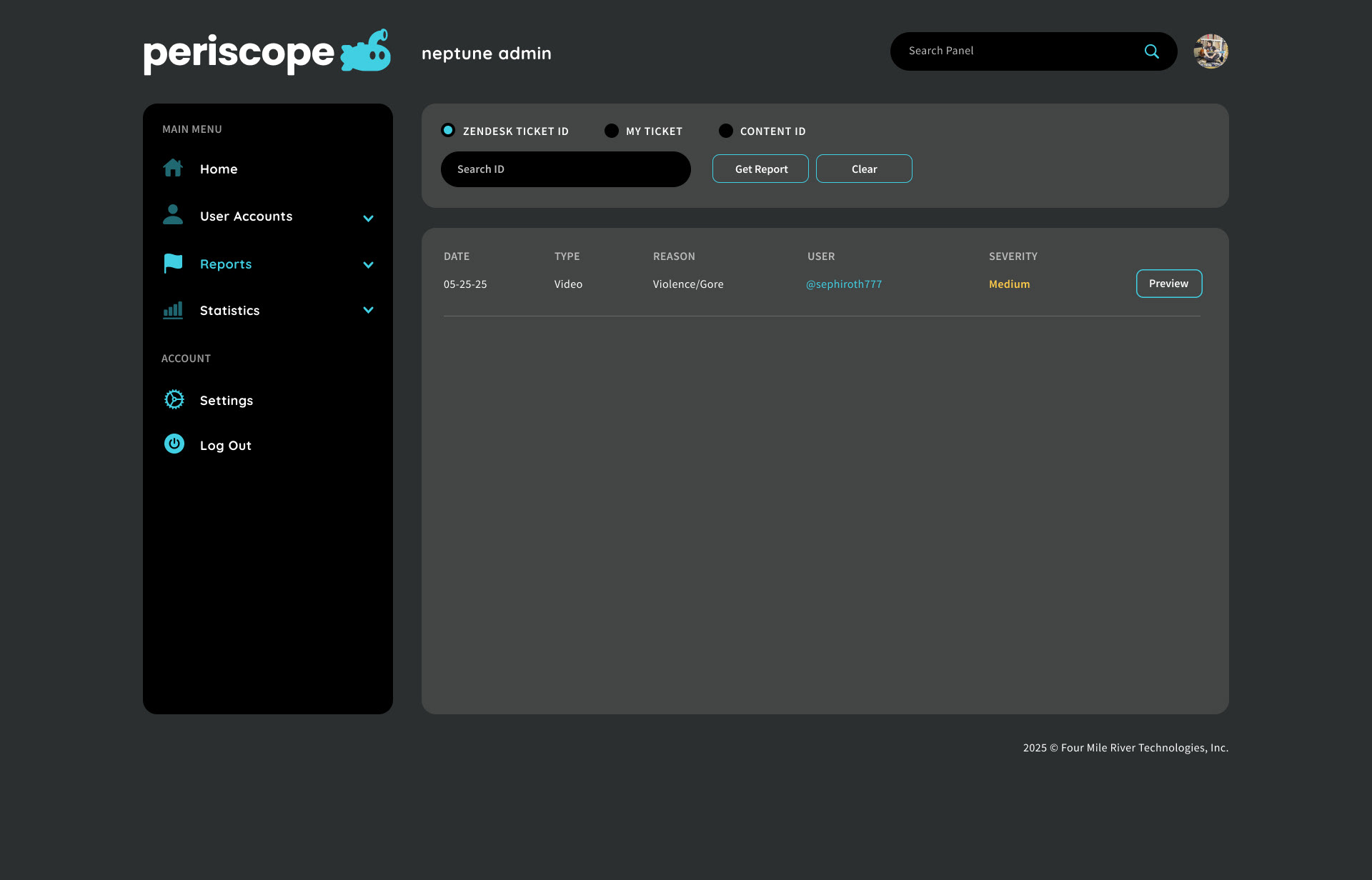Click the Search ID input field
The image size is (1372, 880).
pyautogui.click(x=565, y=169)
